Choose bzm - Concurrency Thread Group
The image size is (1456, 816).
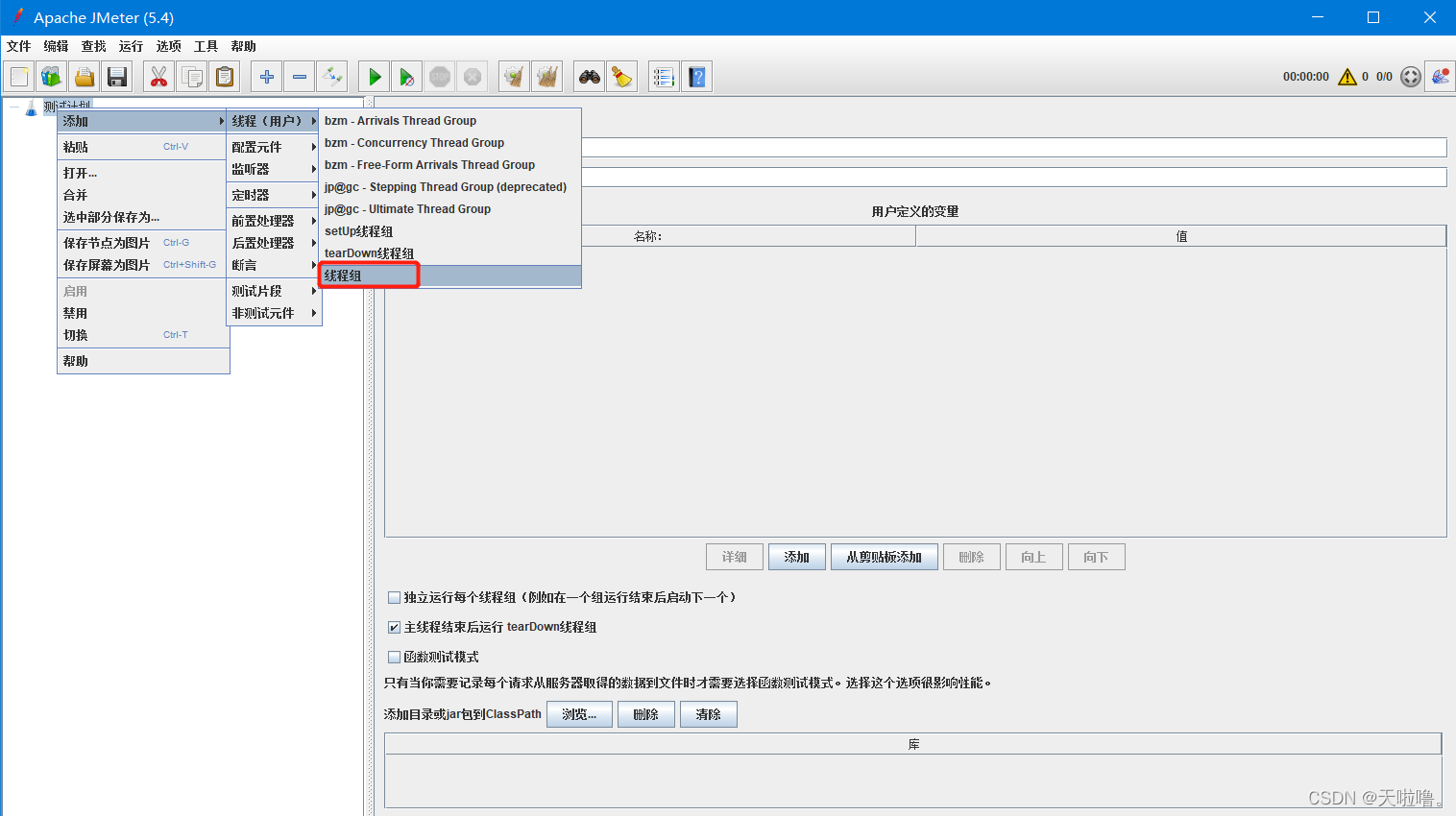[x=450, y=143]
